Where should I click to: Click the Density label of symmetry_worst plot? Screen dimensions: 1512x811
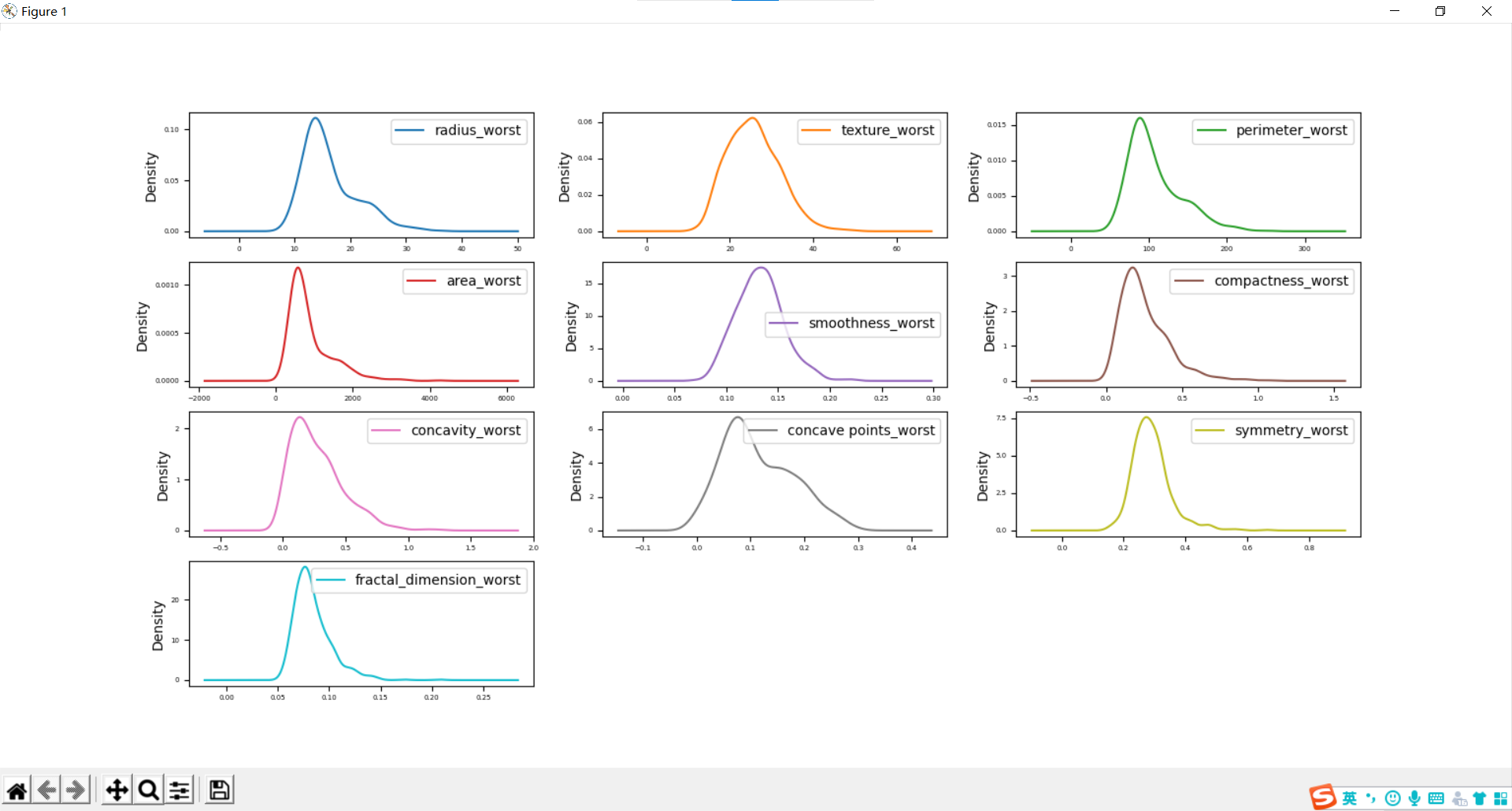[x=982, y=476]
